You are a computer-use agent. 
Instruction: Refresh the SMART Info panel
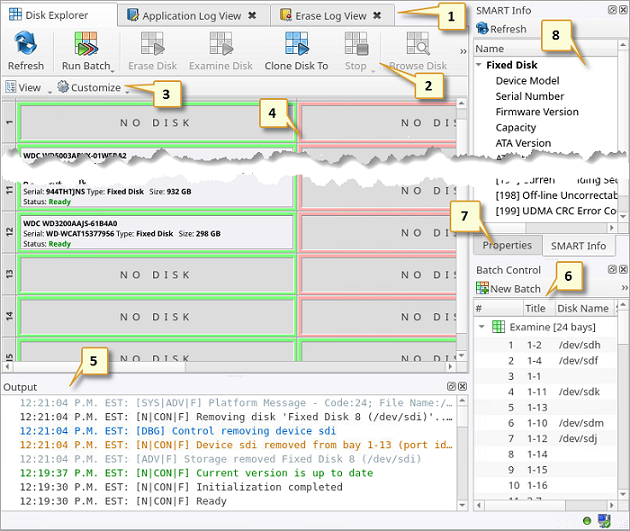(x=501, y=29)
